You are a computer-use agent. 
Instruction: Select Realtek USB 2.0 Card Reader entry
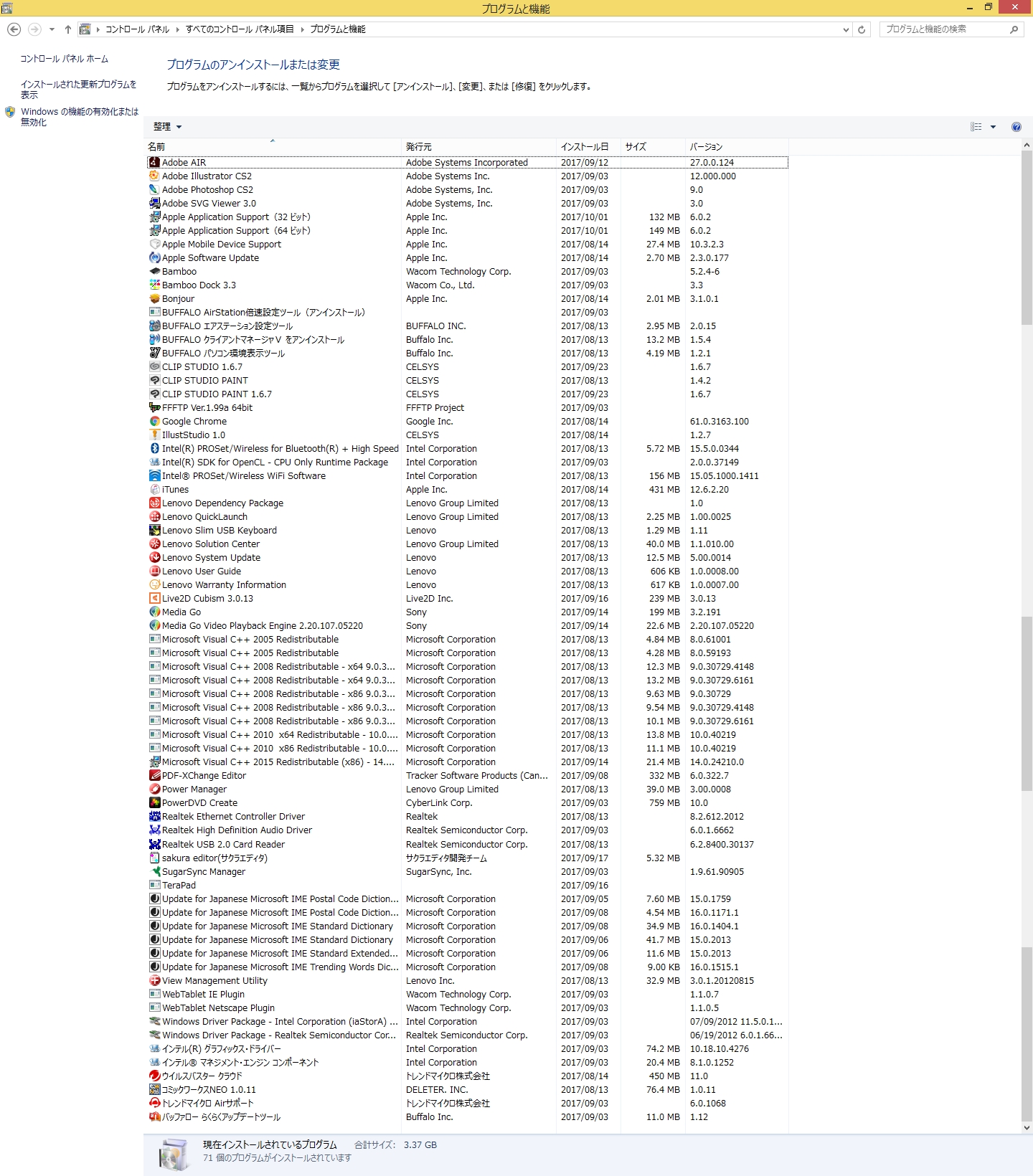pyautogui.click(x=468, y=845)
